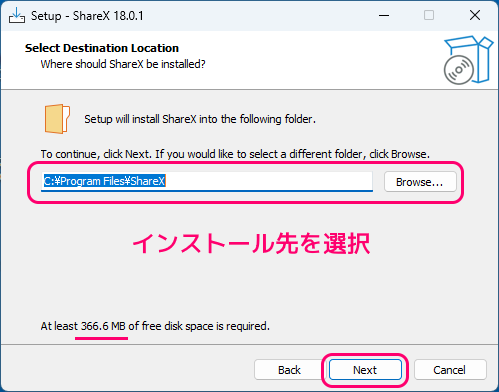The width and height of the screenshot is (499, 392).
Task: Click the disabled maximize button
Action: tap(429, 15)
